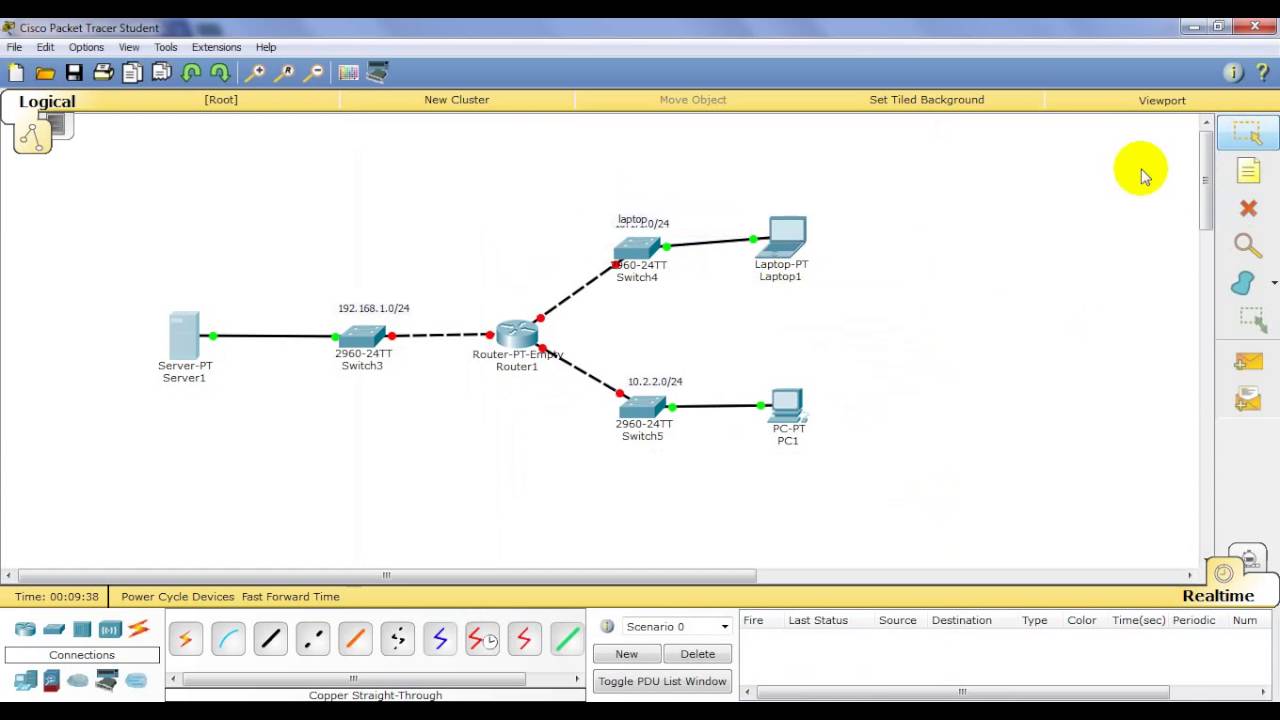The height and width of the screenshot is (720, 1280).
Task: Choose the Select tool in right panel
Action: (x=1247, y=133)
